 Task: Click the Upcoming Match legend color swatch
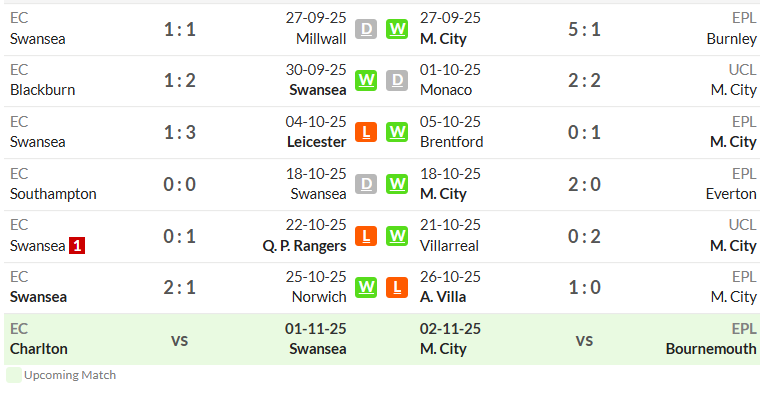14,375
